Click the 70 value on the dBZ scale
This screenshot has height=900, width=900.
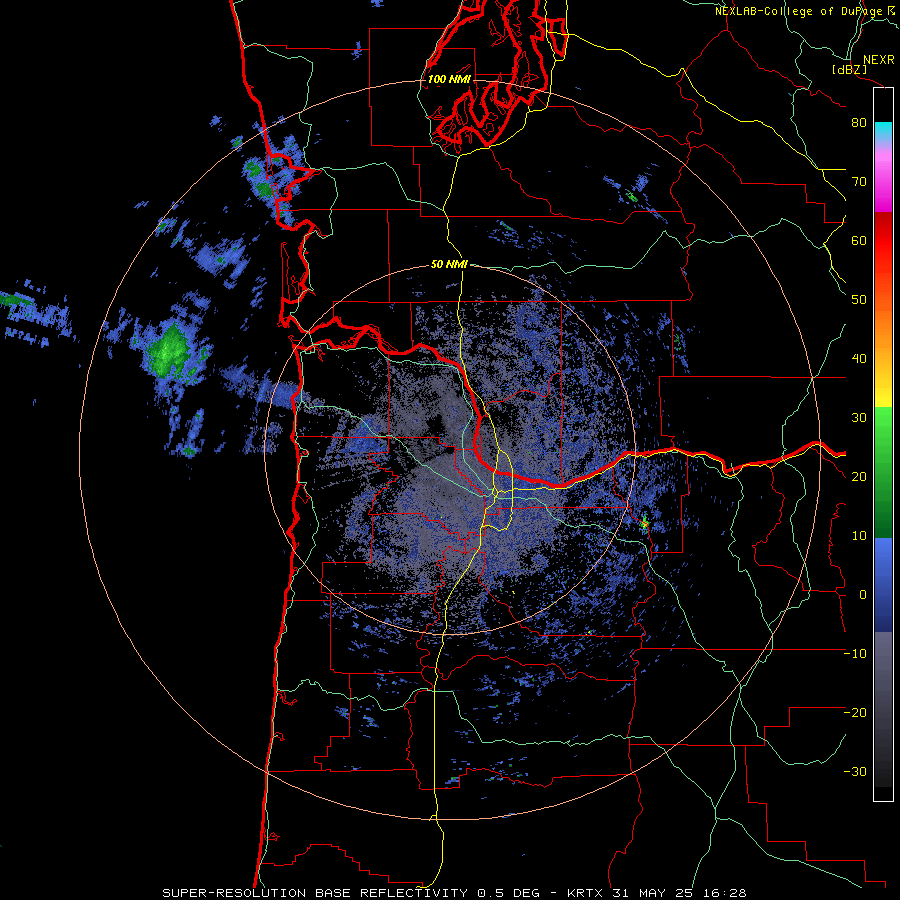[x=859, y=182]
